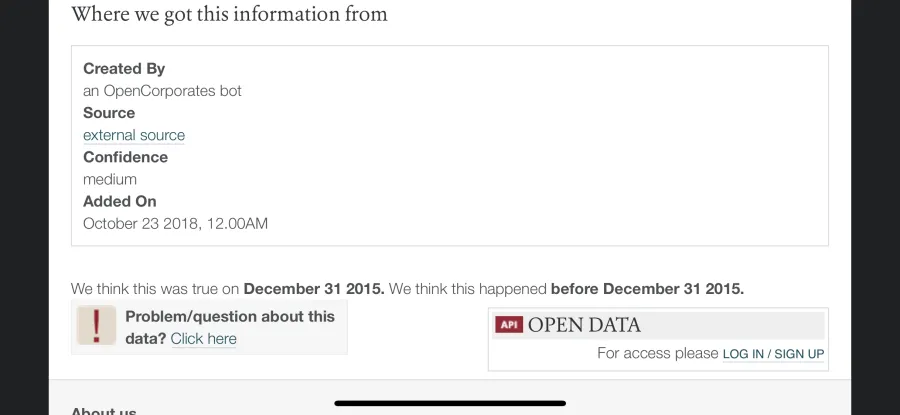Click the red API badge icon
The image size is (900, 415).
coord(509,325)
